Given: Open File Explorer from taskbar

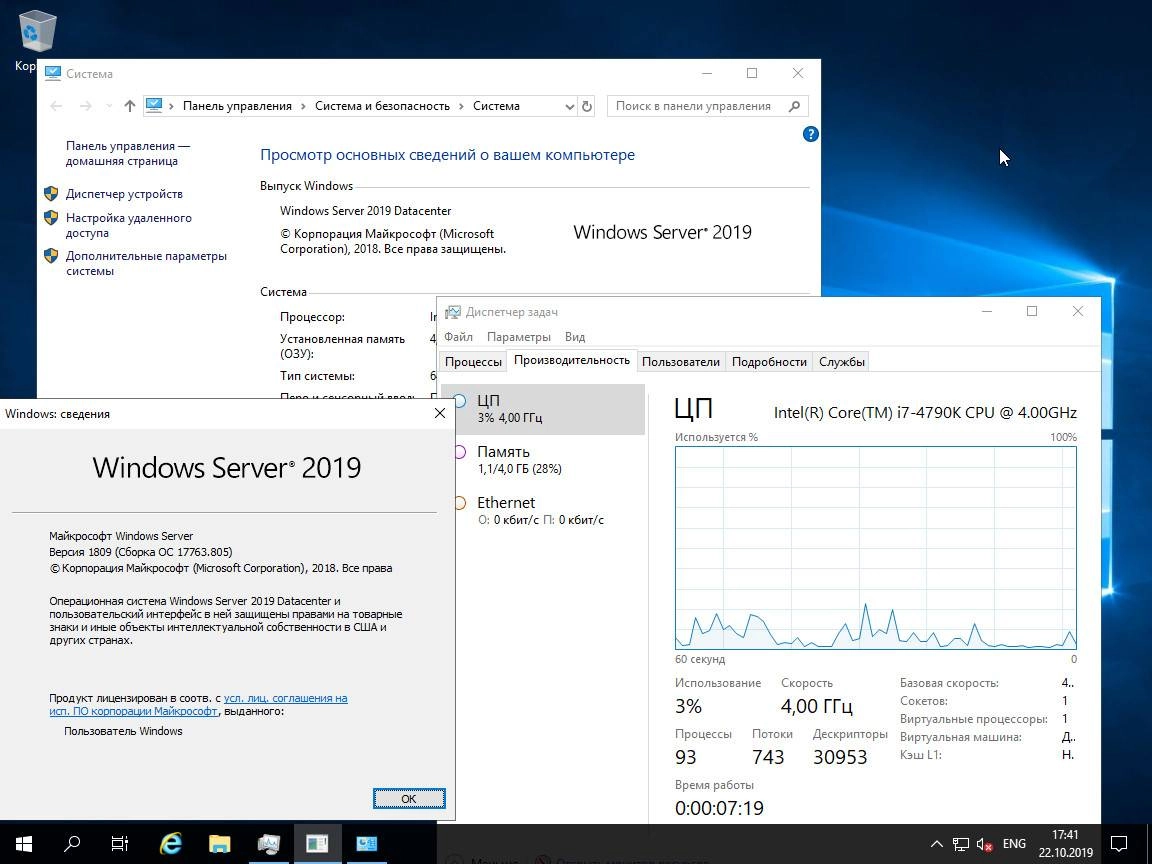Looking at the screenshot, I should [219, 843].
